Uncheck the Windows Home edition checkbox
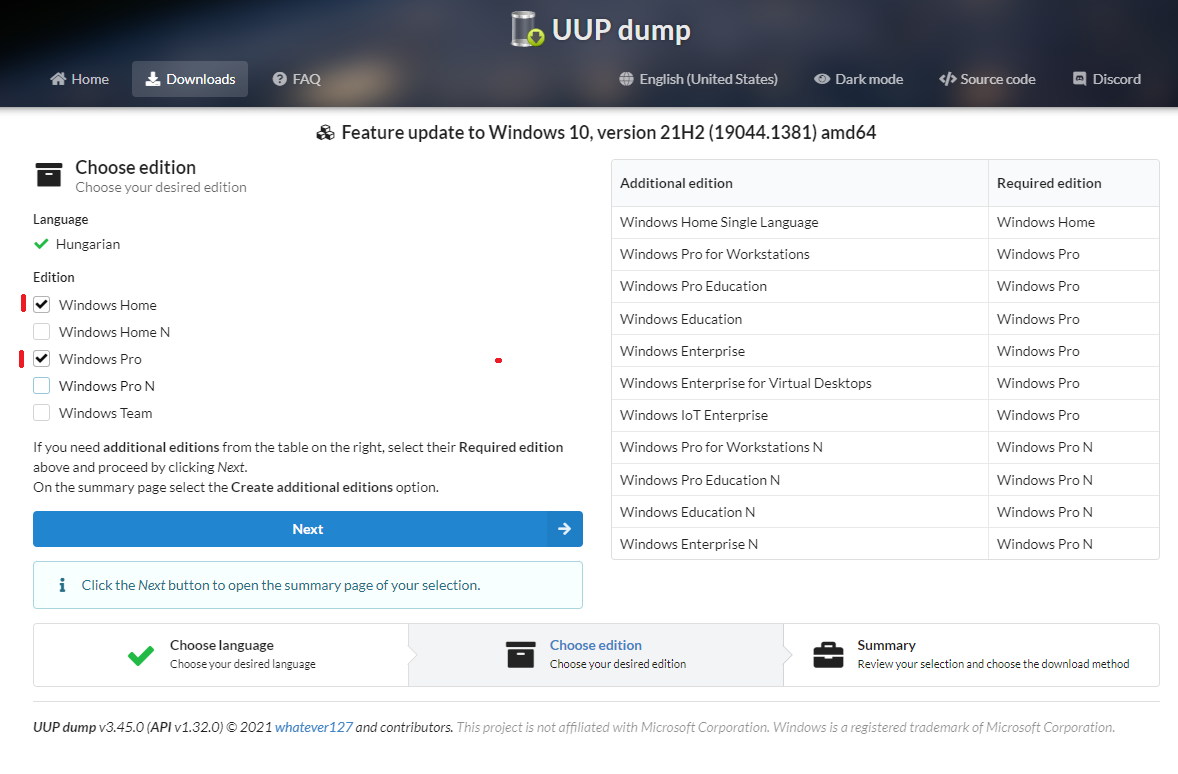 (41, 304)
